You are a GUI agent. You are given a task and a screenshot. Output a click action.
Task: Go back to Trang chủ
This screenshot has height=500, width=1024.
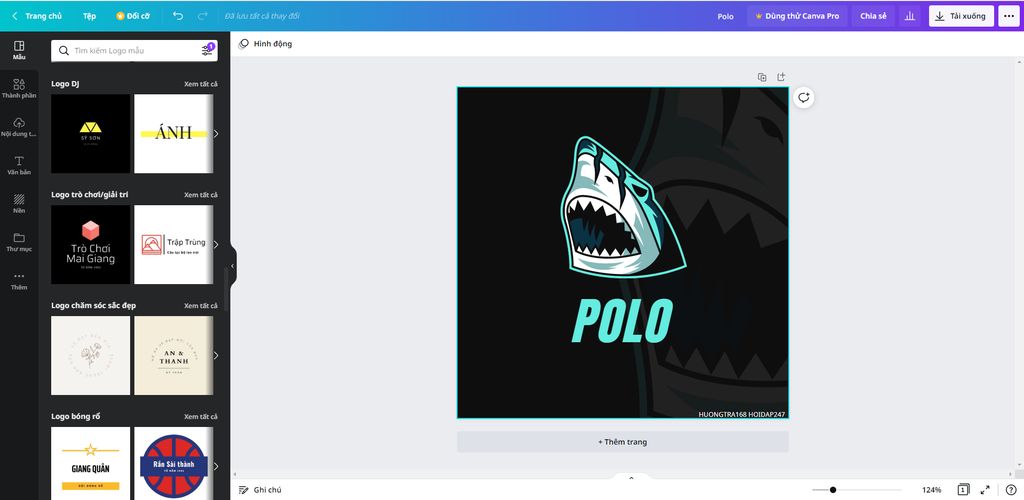[x=37, y=16]
